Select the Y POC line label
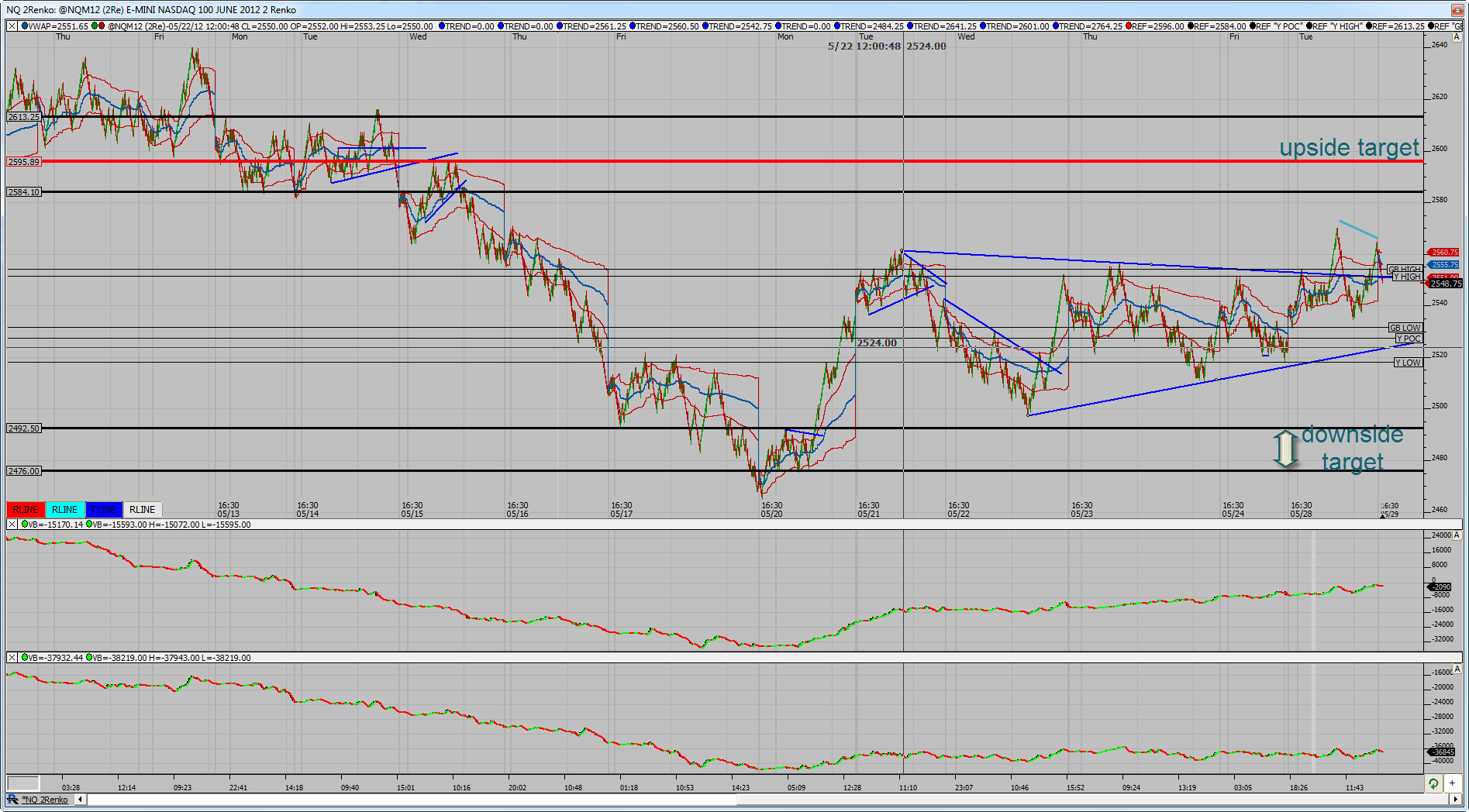Screen dimensions: 1469x812 (1409, 339)
